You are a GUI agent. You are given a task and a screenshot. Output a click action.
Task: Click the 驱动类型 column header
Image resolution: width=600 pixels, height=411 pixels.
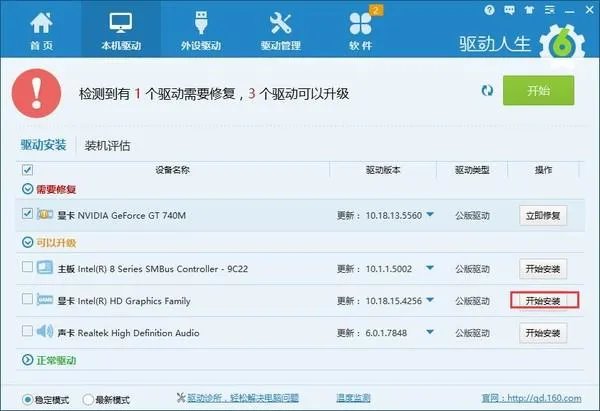pyautogui.click(x=472, y=170)
